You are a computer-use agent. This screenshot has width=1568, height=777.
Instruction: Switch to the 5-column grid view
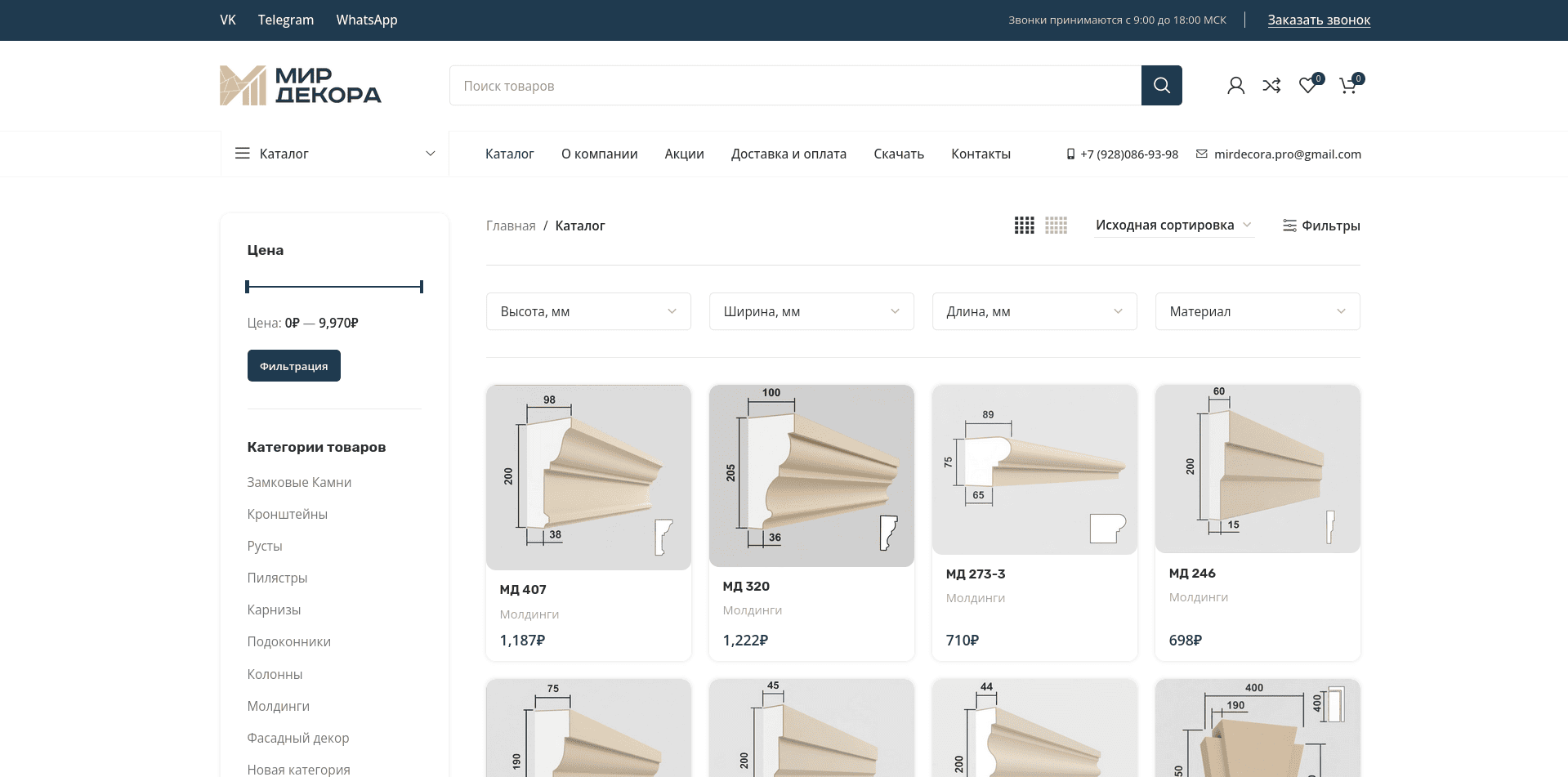pyautogui.click(x=1056, y=226)
